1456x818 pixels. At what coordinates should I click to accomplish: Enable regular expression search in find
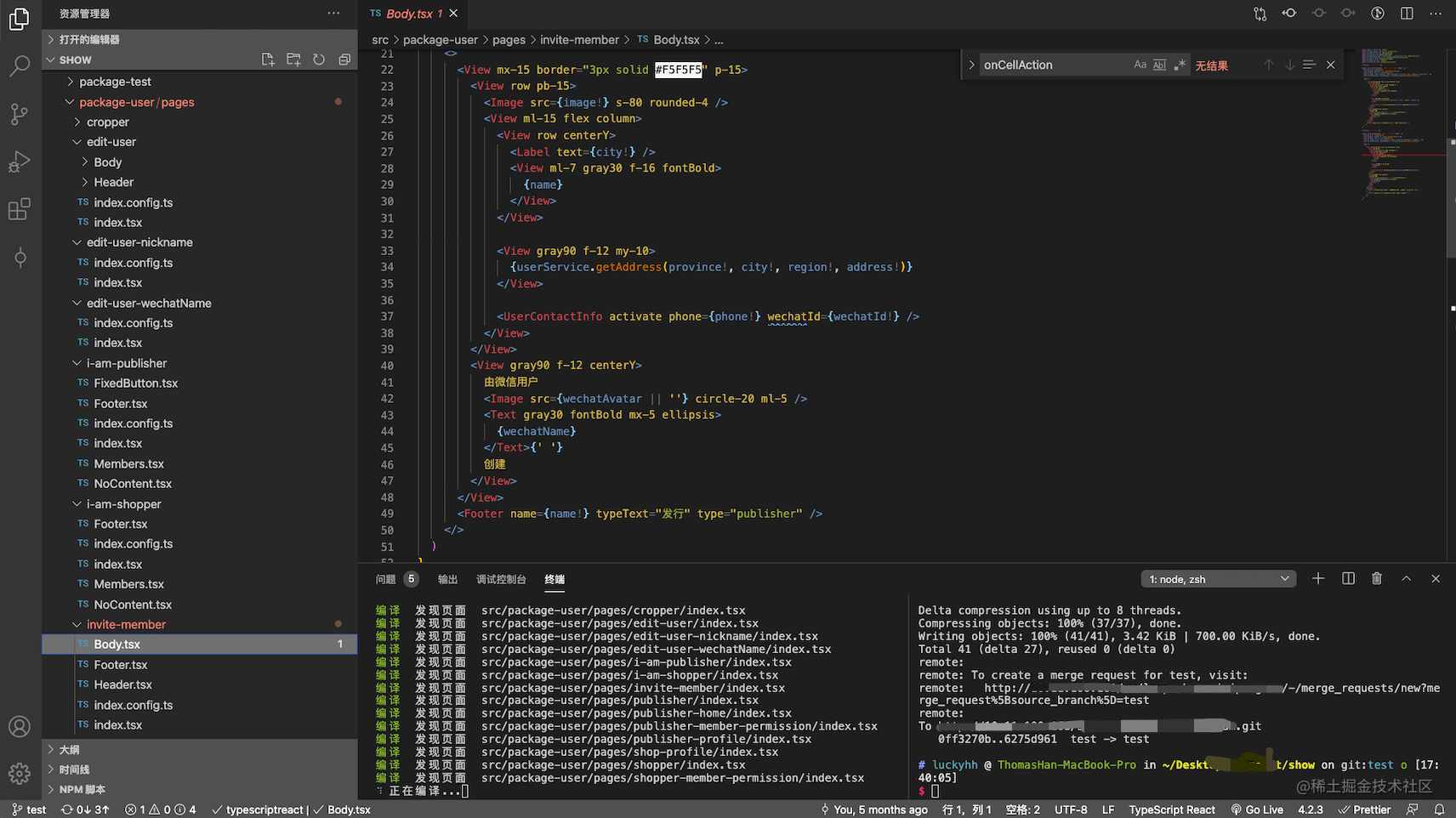(x=1180, y=65)
